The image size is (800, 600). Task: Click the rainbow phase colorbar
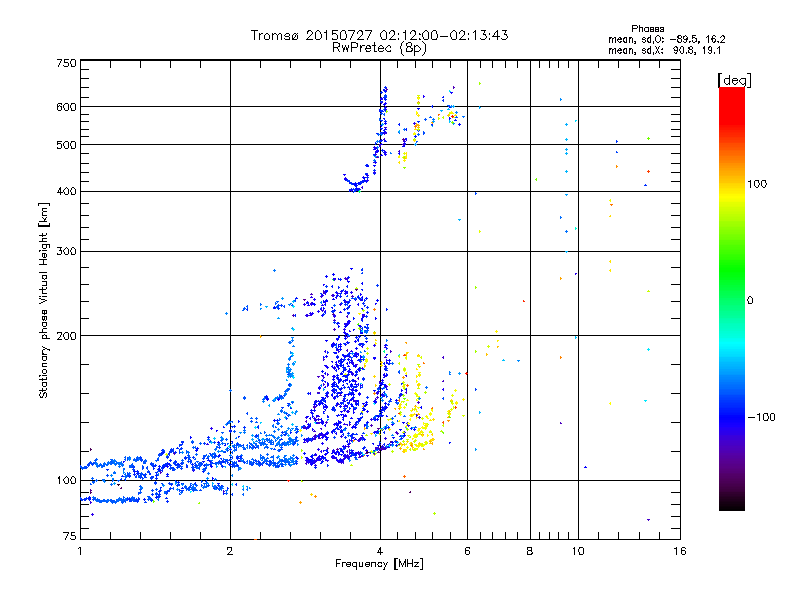coord(732,298)
